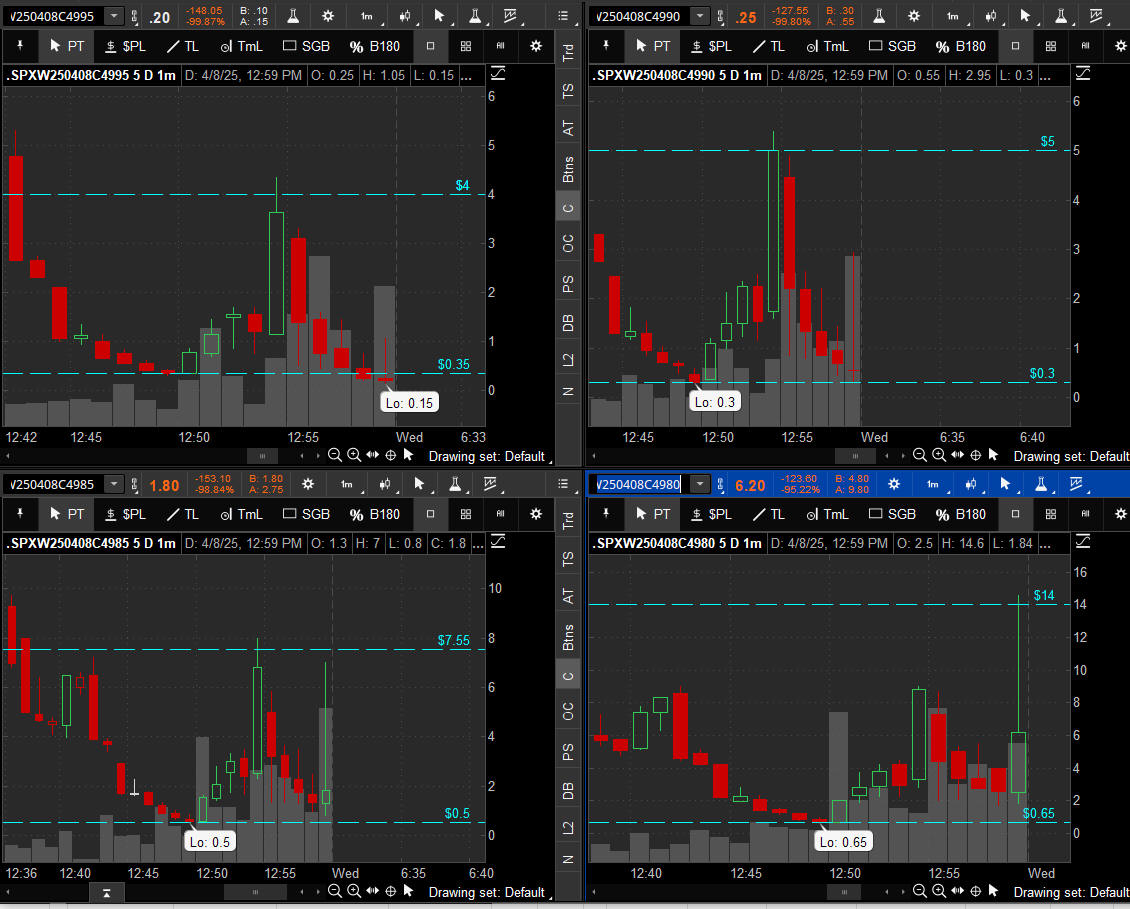Toggle the TL trendline tool in C4980 panel

[x=768, y=514]
